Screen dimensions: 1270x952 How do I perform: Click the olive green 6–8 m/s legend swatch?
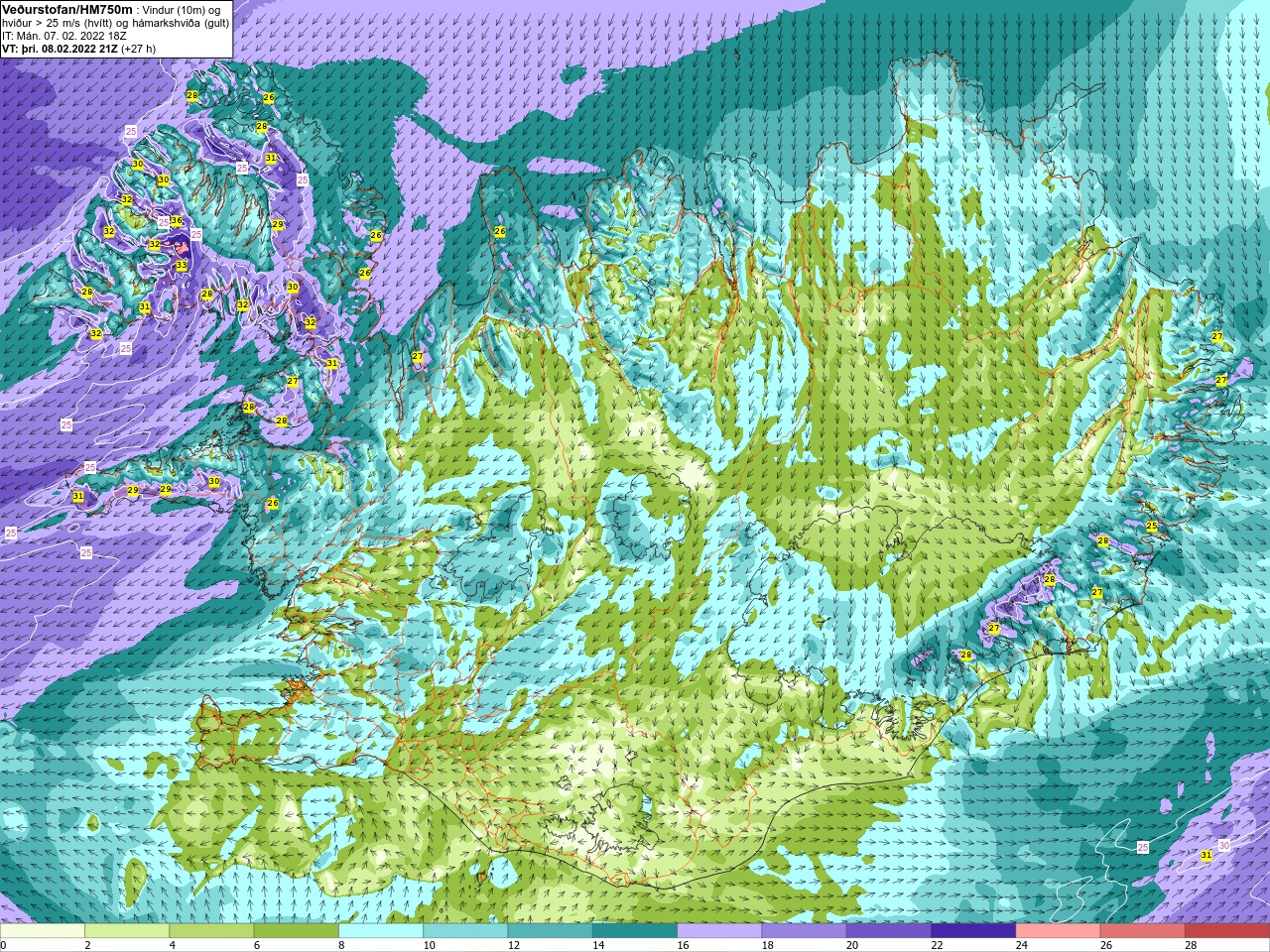[x=297, y=931]
